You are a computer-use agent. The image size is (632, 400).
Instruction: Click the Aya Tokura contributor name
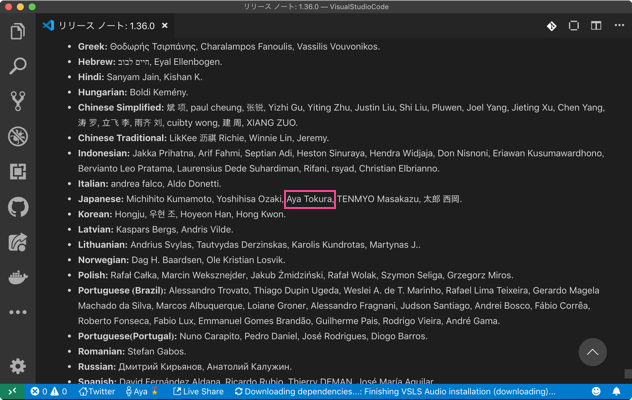pos(310,199)
